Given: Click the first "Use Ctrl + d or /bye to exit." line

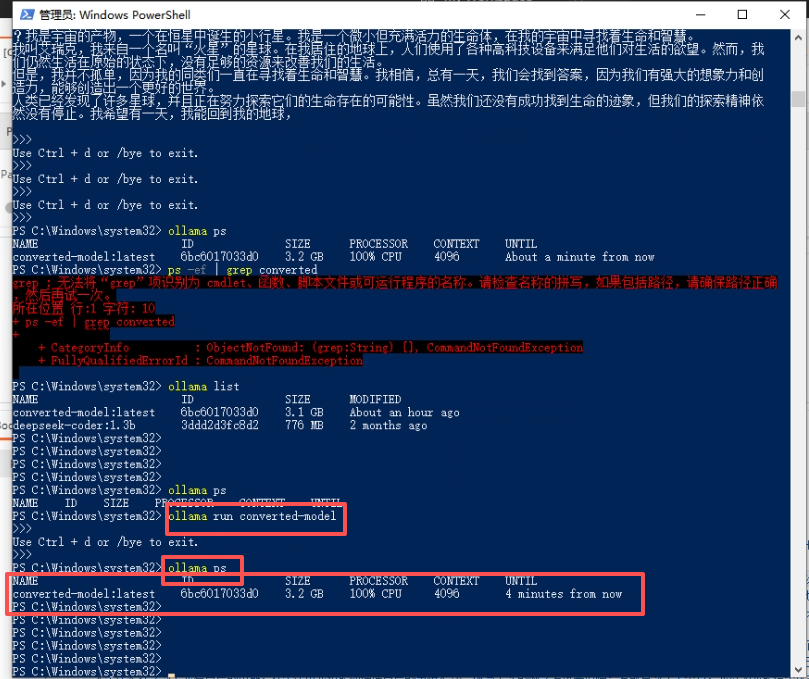Looking at the screenshot, I should [105, 153].
